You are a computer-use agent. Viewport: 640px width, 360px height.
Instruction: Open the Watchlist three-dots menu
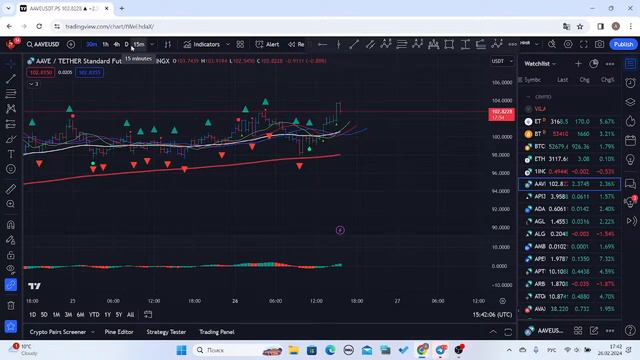(610, 64)
